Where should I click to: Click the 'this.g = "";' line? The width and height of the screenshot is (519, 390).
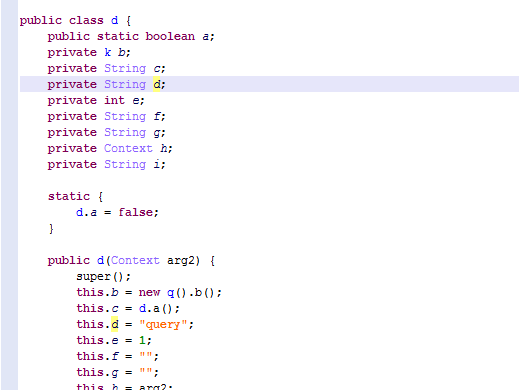(117, 372)
